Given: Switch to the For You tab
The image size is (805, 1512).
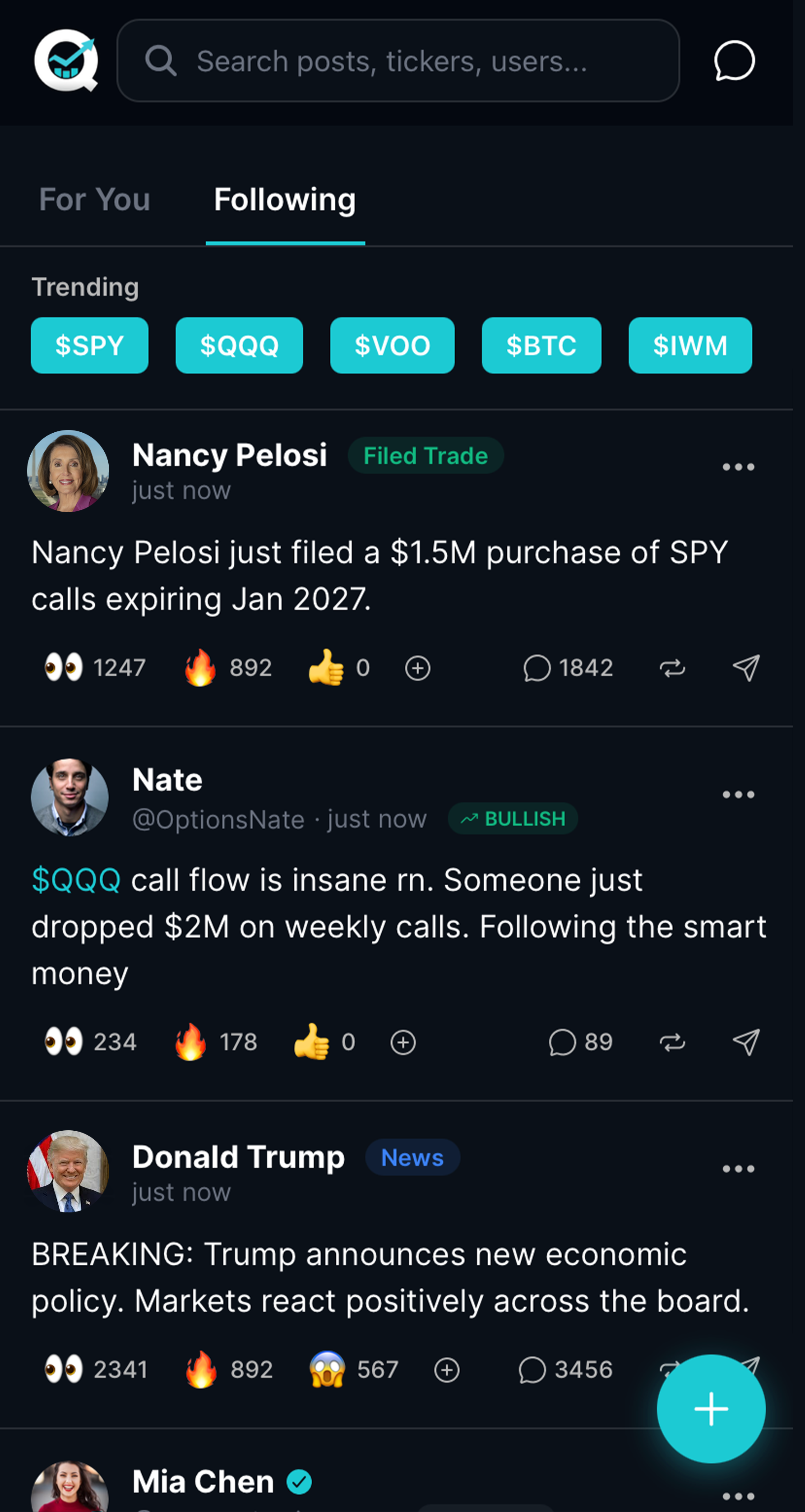Looking at the screenshot, I should pyautogui.click(x=94, y=199).
